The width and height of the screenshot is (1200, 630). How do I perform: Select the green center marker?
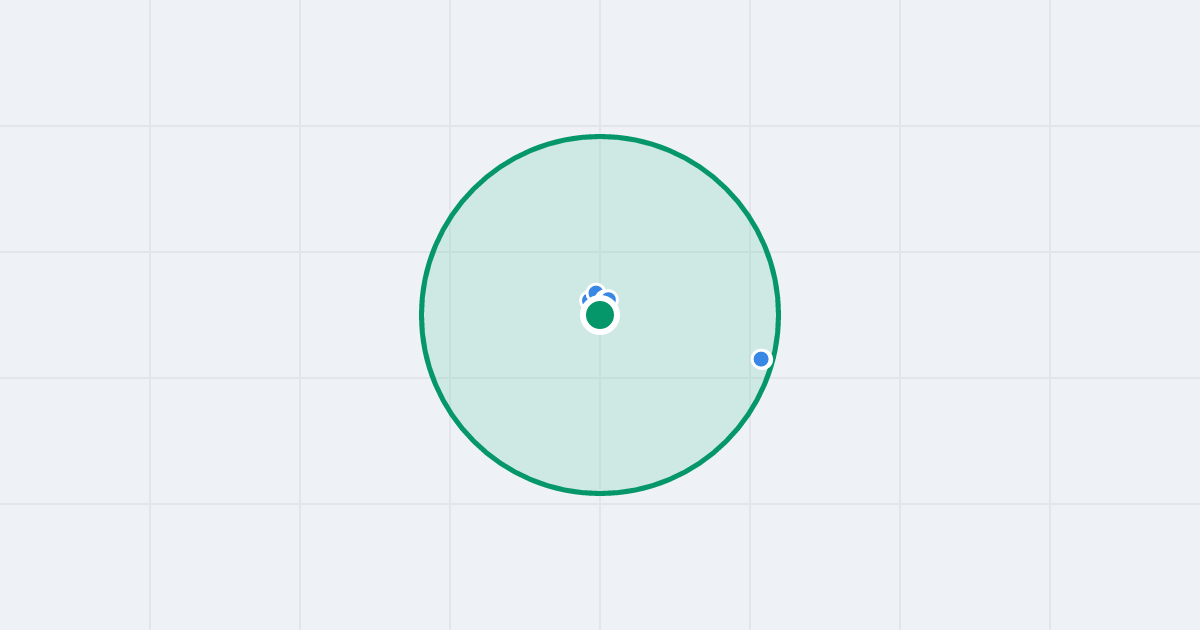[600, 315]
